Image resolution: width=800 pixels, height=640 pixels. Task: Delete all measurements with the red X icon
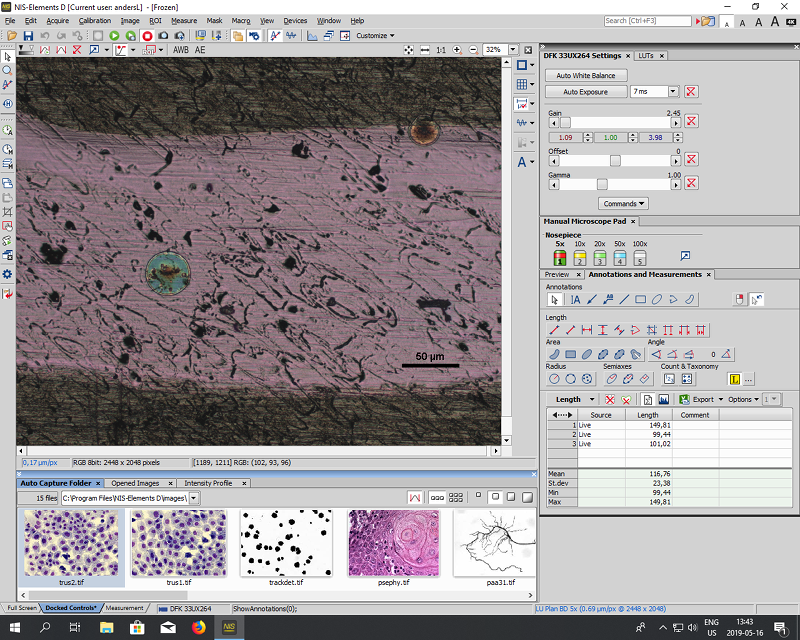point(609,399)
